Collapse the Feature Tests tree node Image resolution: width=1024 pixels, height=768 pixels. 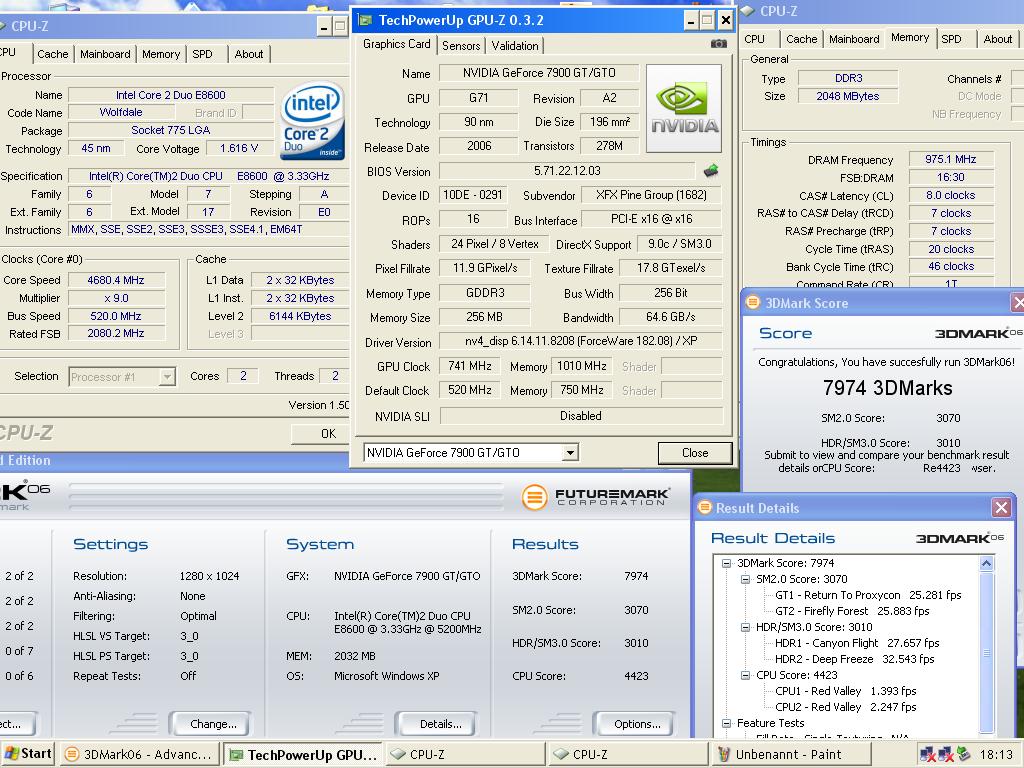point(726,723)
